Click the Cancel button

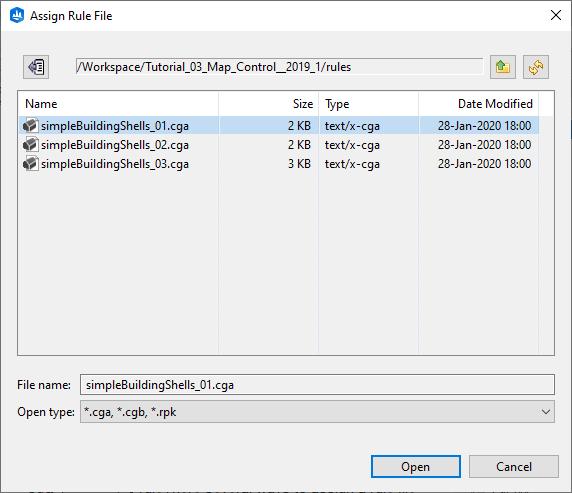point(514,466)
